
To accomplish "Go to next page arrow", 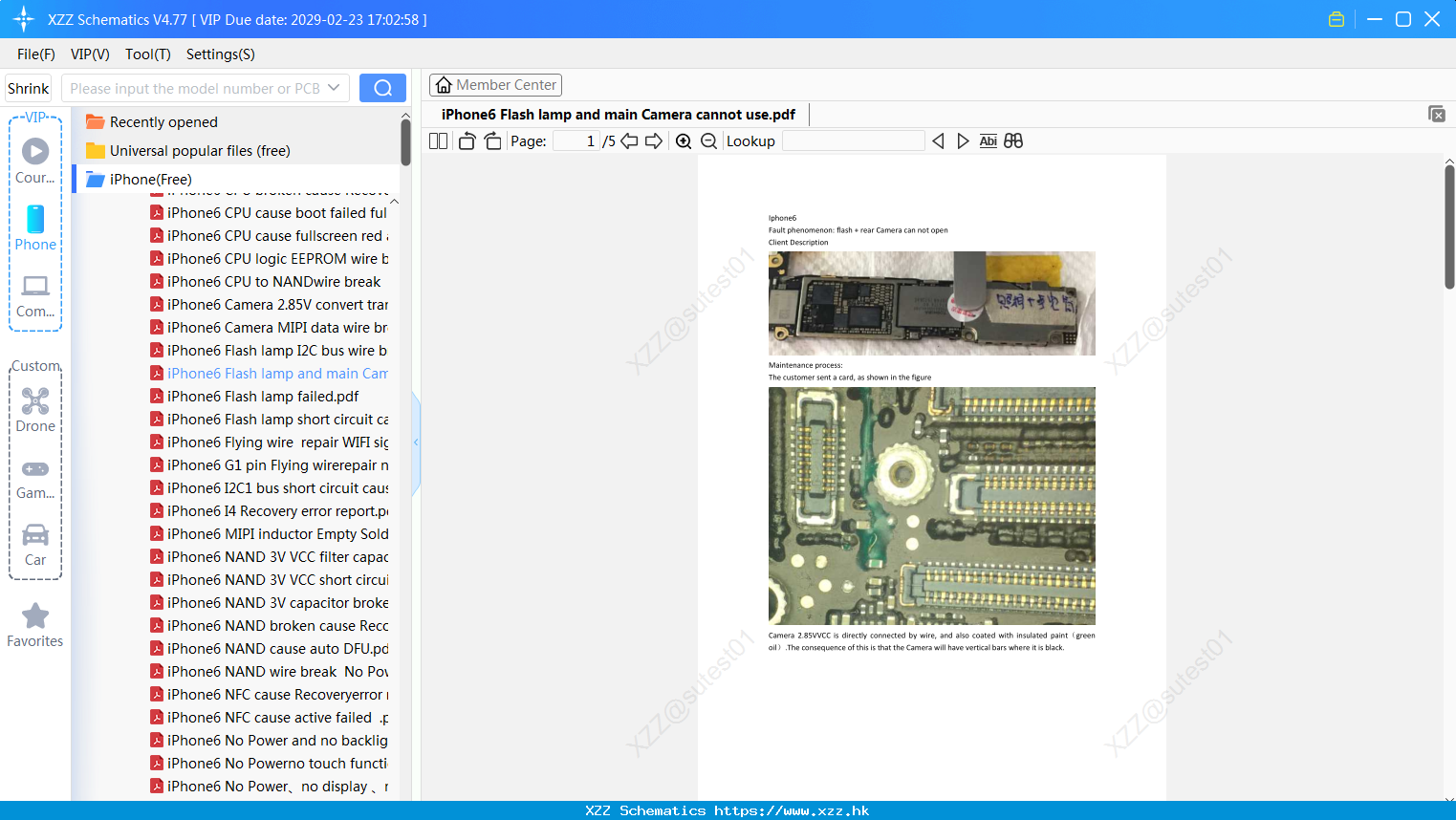I will click(654, 141).
